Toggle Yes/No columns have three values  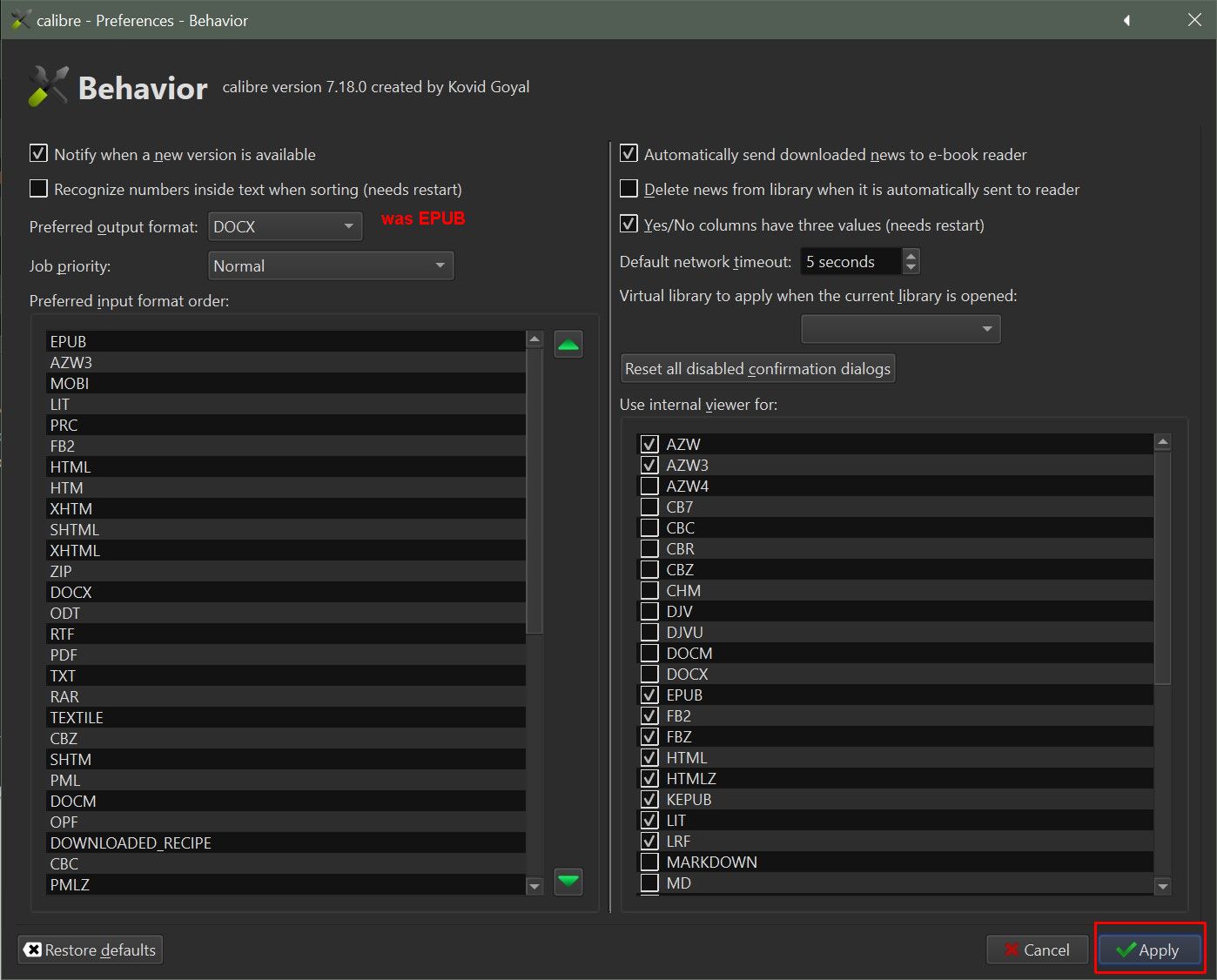pos(629,225)
